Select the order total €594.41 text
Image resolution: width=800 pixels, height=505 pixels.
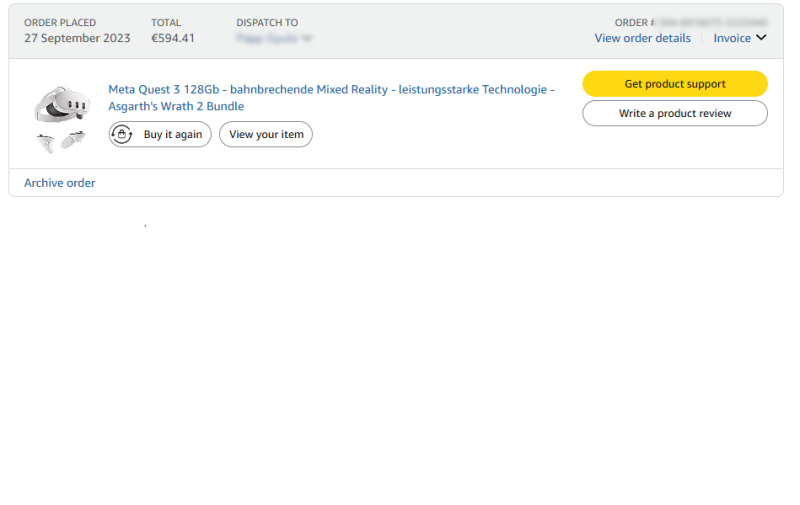coord(173,38)
